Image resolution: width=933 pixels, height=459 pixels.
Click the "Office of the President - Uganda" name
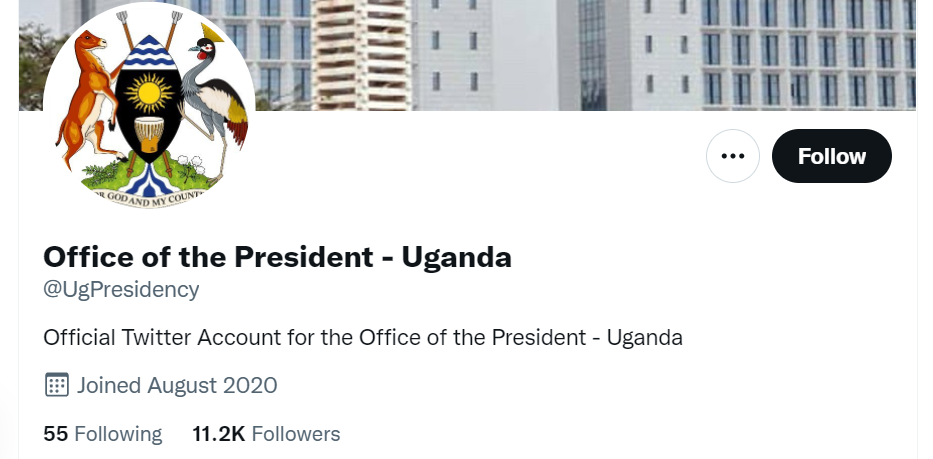[277, 257]
